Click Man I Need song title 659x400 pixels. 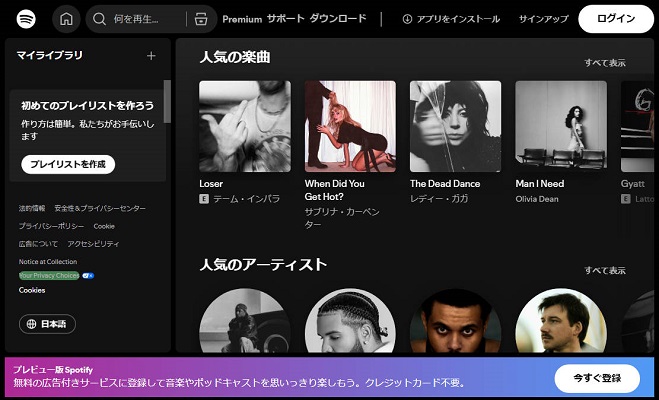(x=540, y=184)
